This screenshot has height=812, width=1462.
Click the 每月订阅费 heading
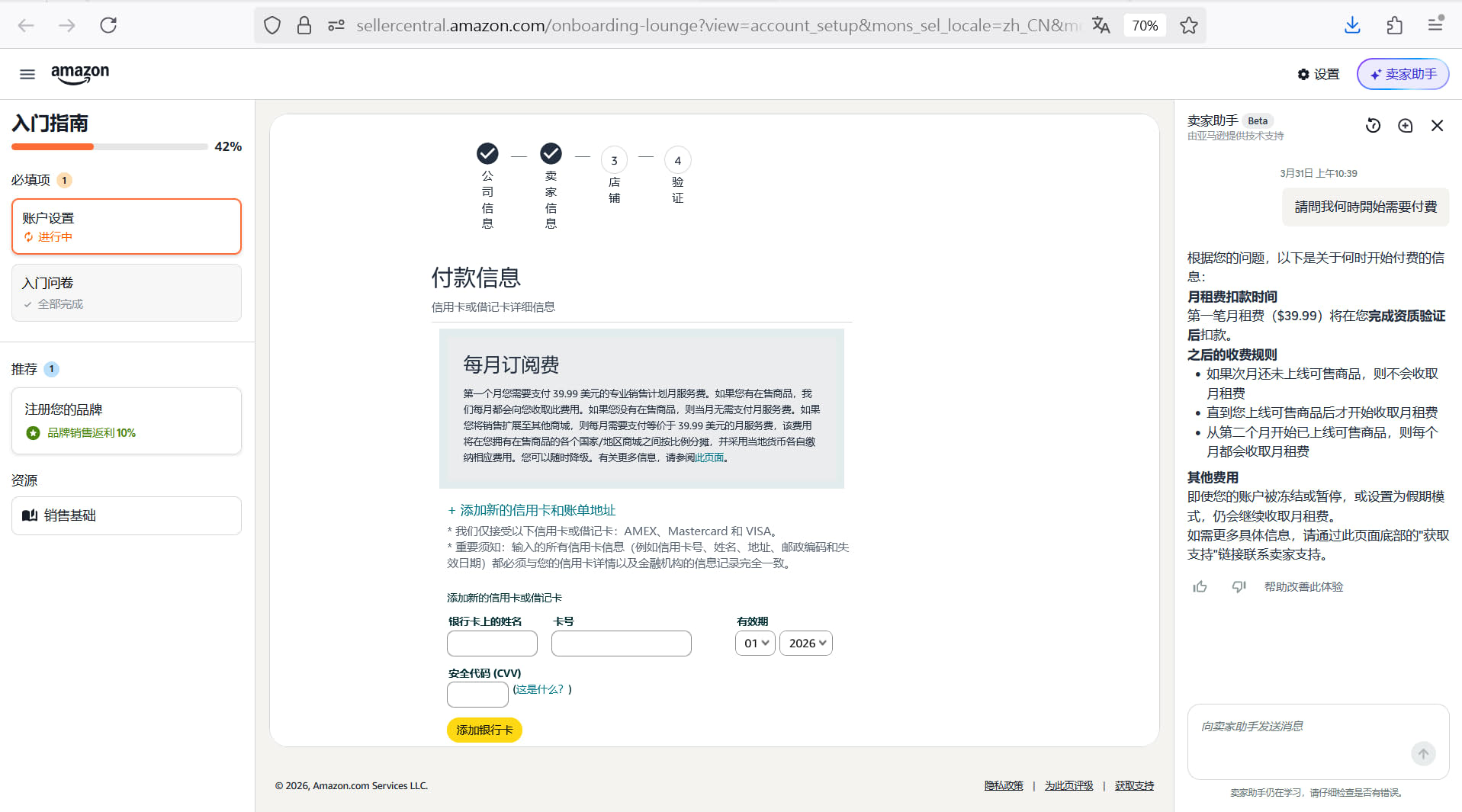pyautogui.click(x=511, y=365)
